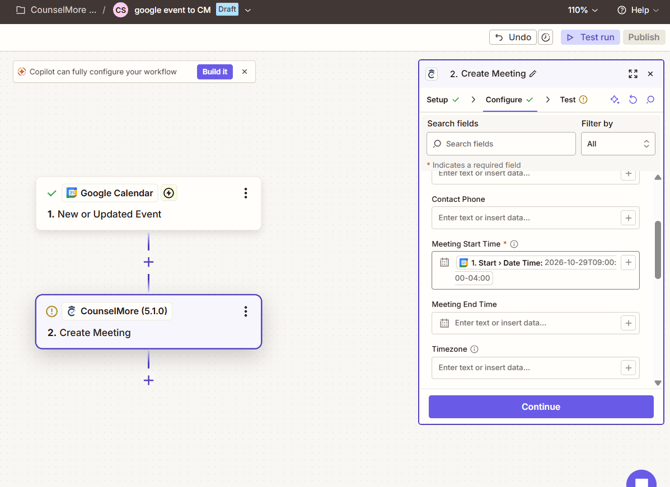Image resolution: width=670 pixels, height=487 pixels.
Task: Click the AI sparkle icon in panel
Action: pos(614,100)
